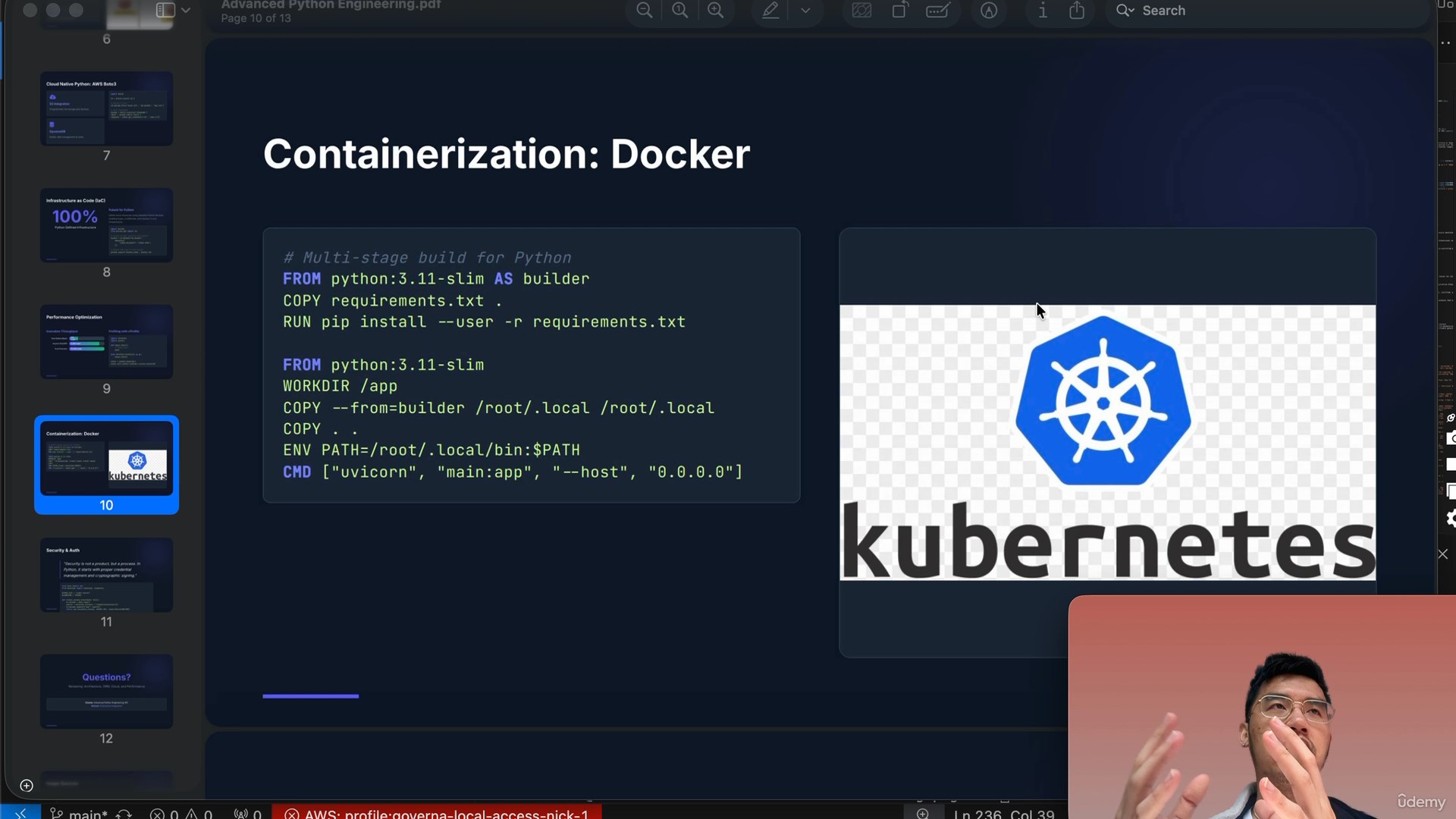Close the panel with the X icon
The height and width of the screenshot is (819, 1456).
click(1443, 554)
